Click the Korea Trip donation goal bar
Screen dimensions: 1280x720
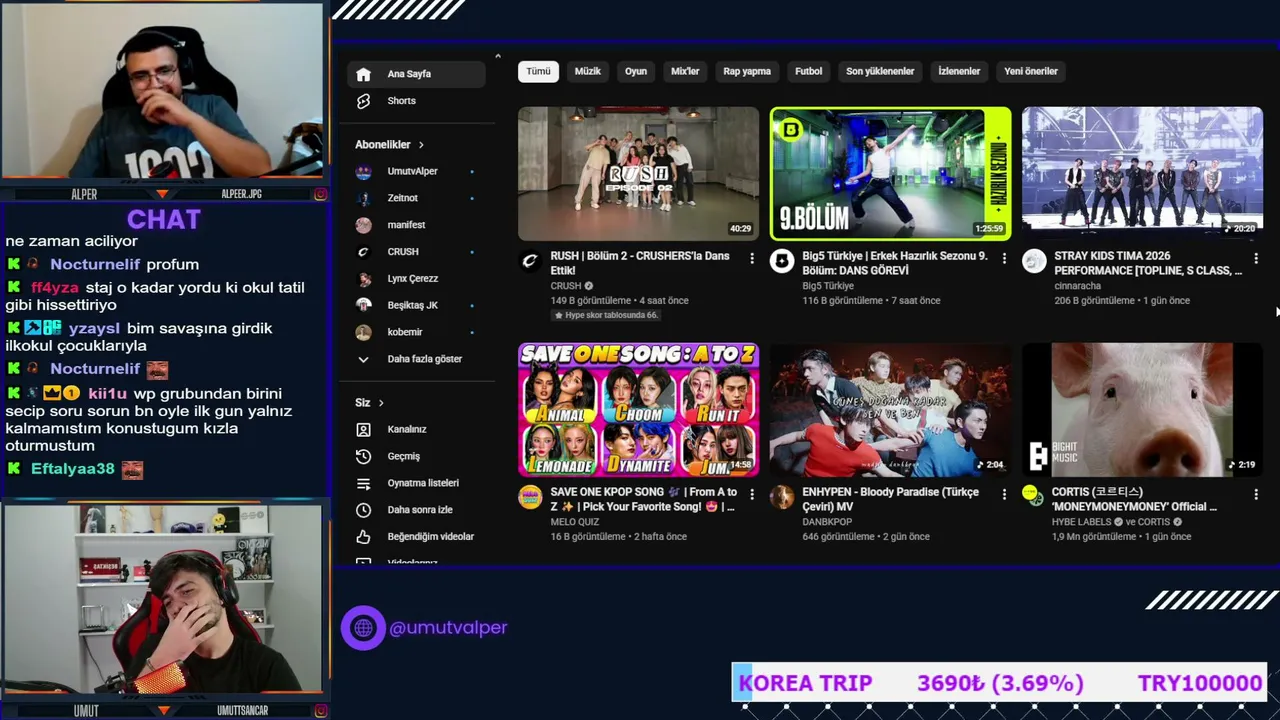click(x=1000, y=683)
